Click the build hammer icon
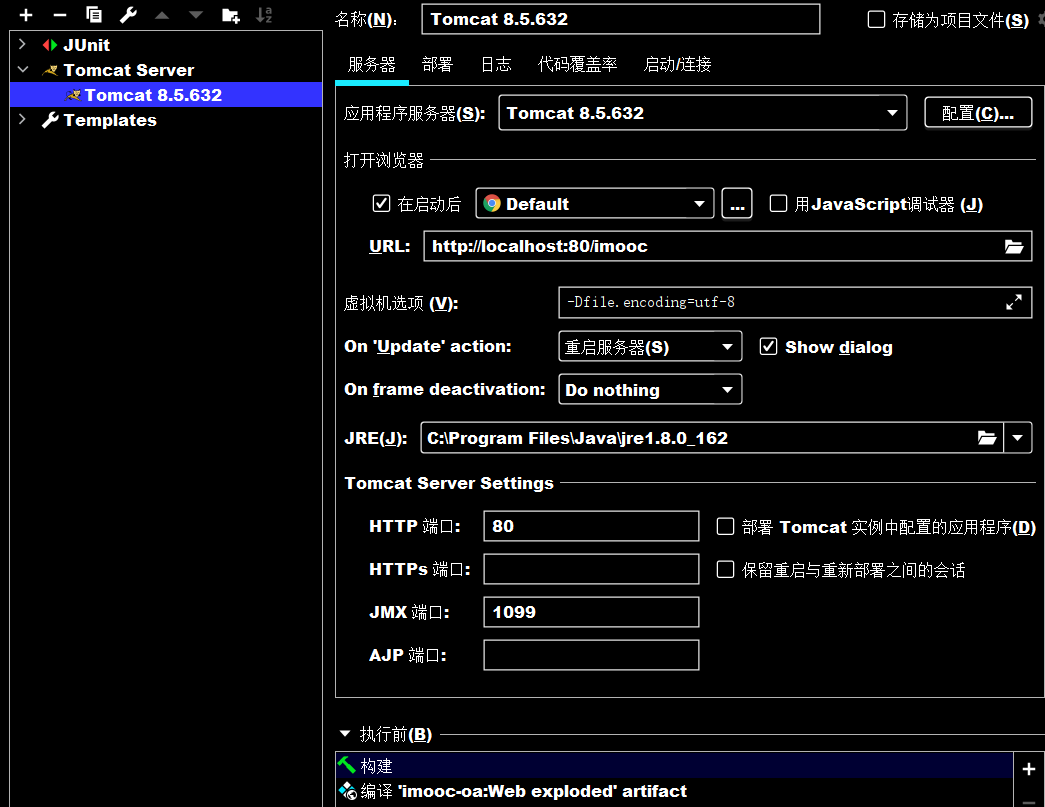Viewport: 1045px width, 807px height. (x=347, y=764)
